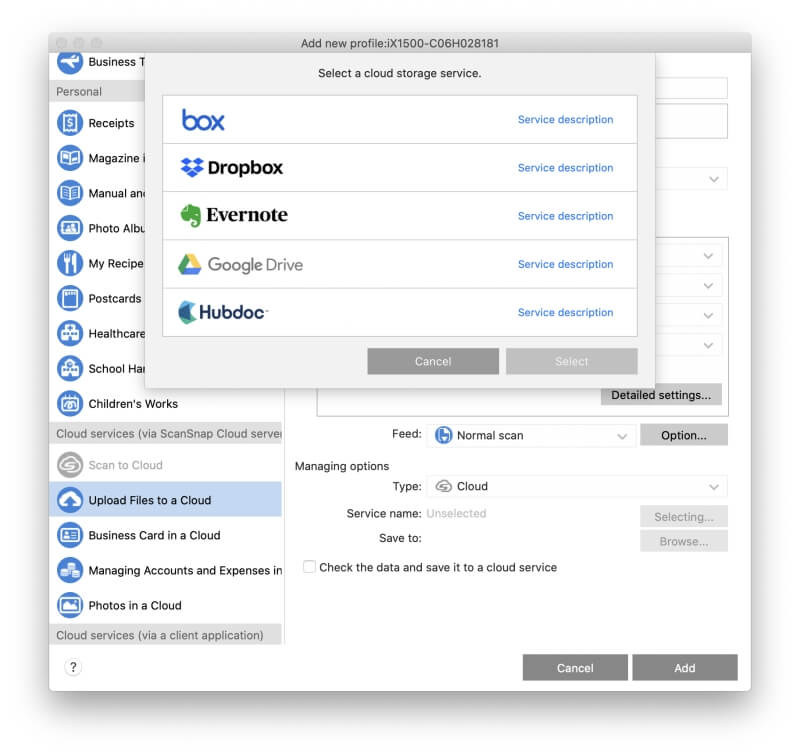Image resolution: width=800 pixels, height=756 pixels.
Task: Open help with the question mark button
Action: (73, 667)
